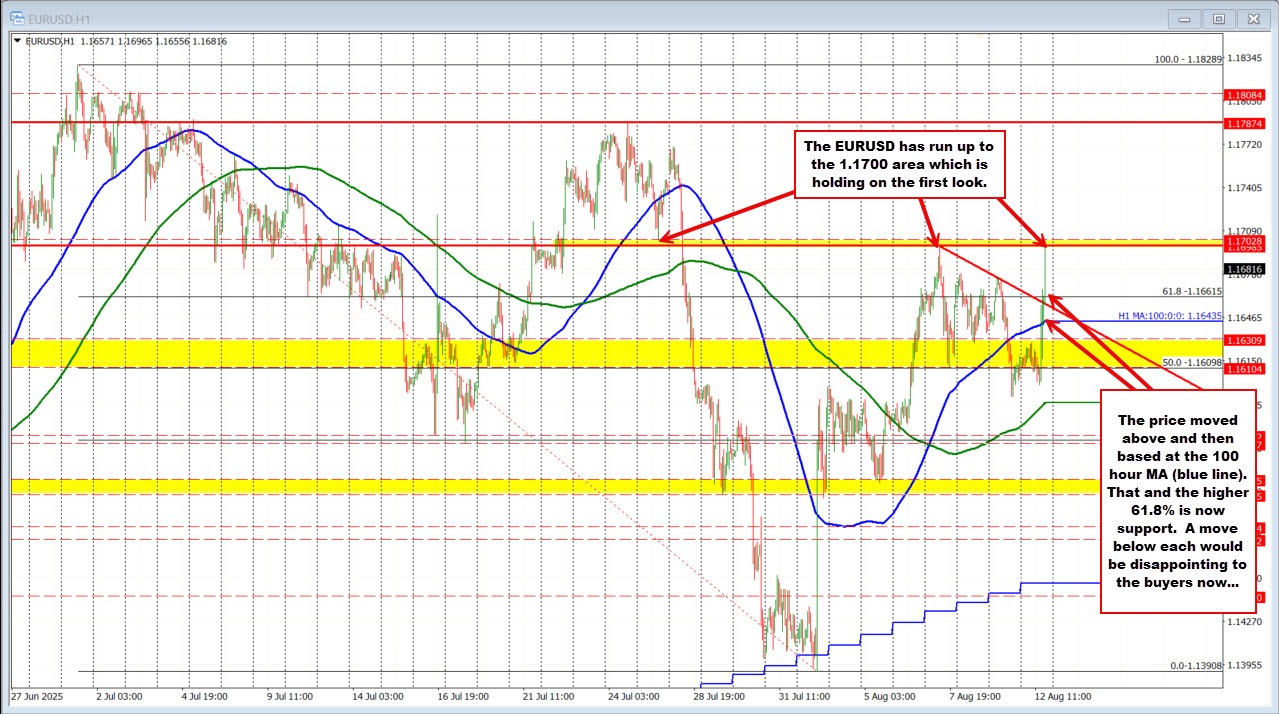Image resolution: width=1279 pixels, height=714 pixels.
Task: Select the '1.1700 area' annotation text box
Action: click(x=896, y=164)
